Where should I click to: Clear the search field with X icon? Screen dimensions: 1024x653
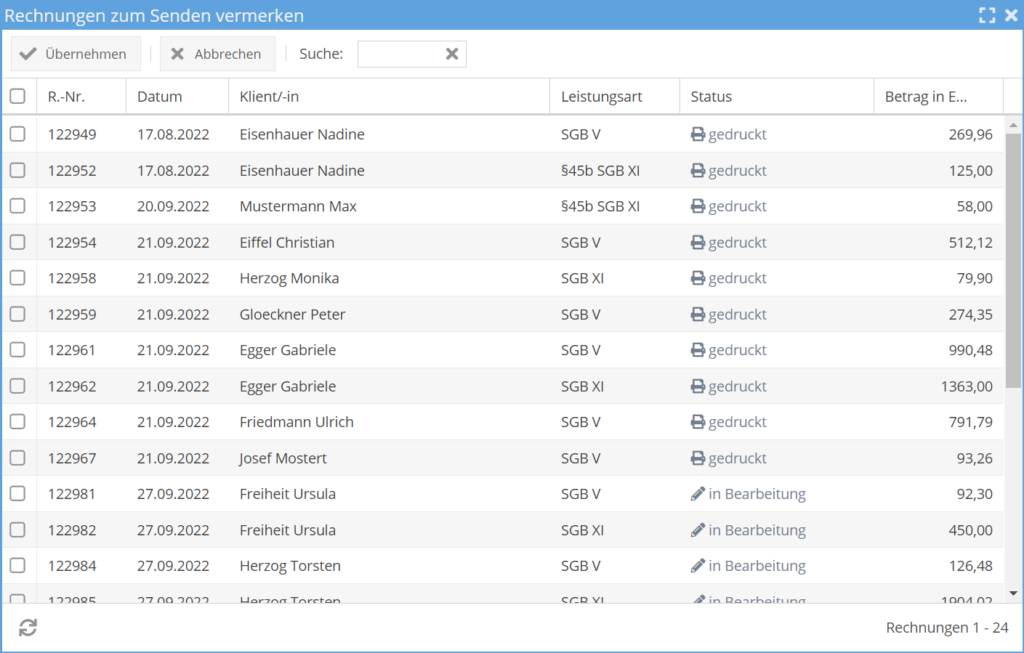coord(452,54)
